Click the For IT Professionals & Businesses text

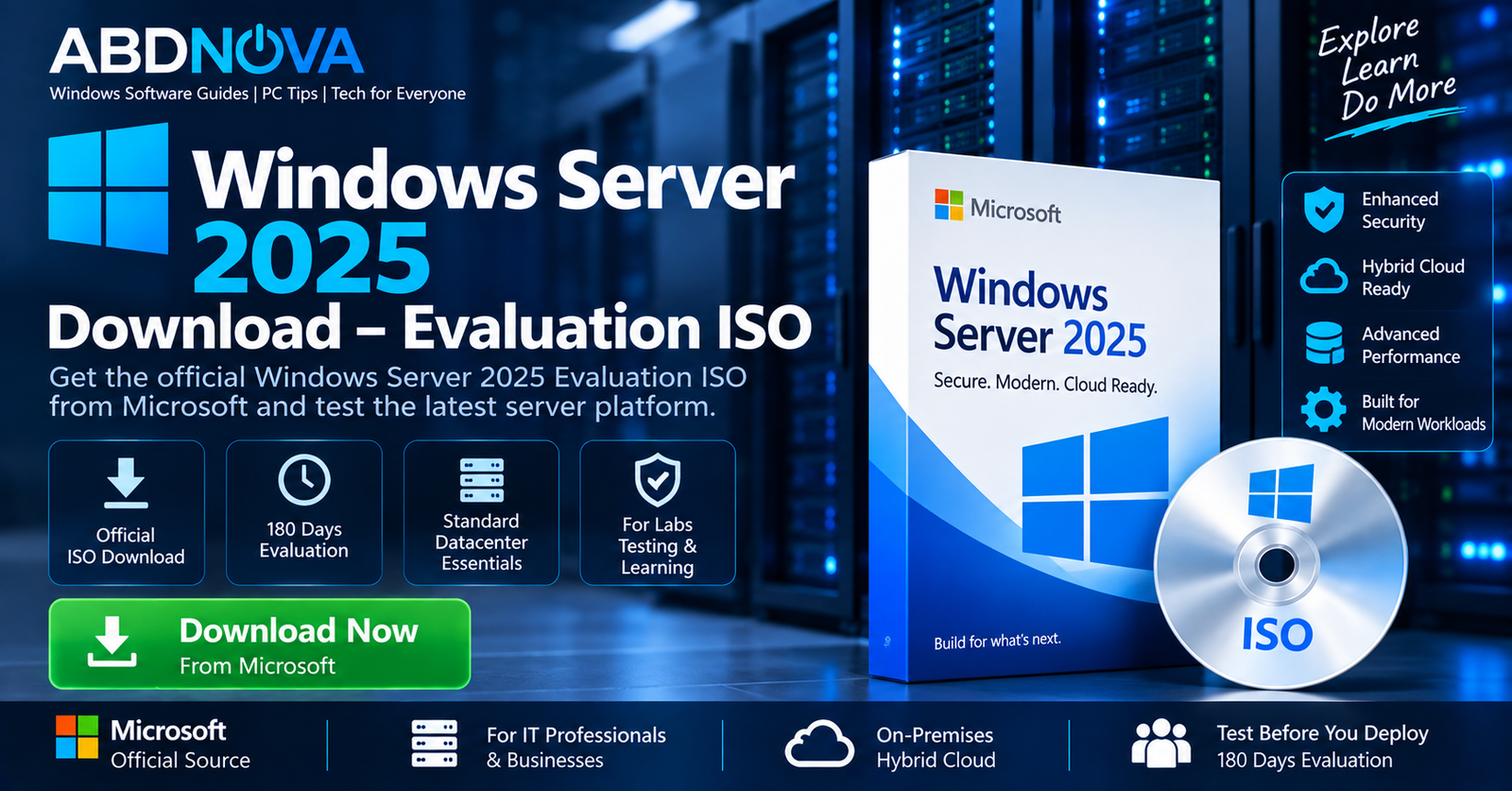[x=576, y=748]
